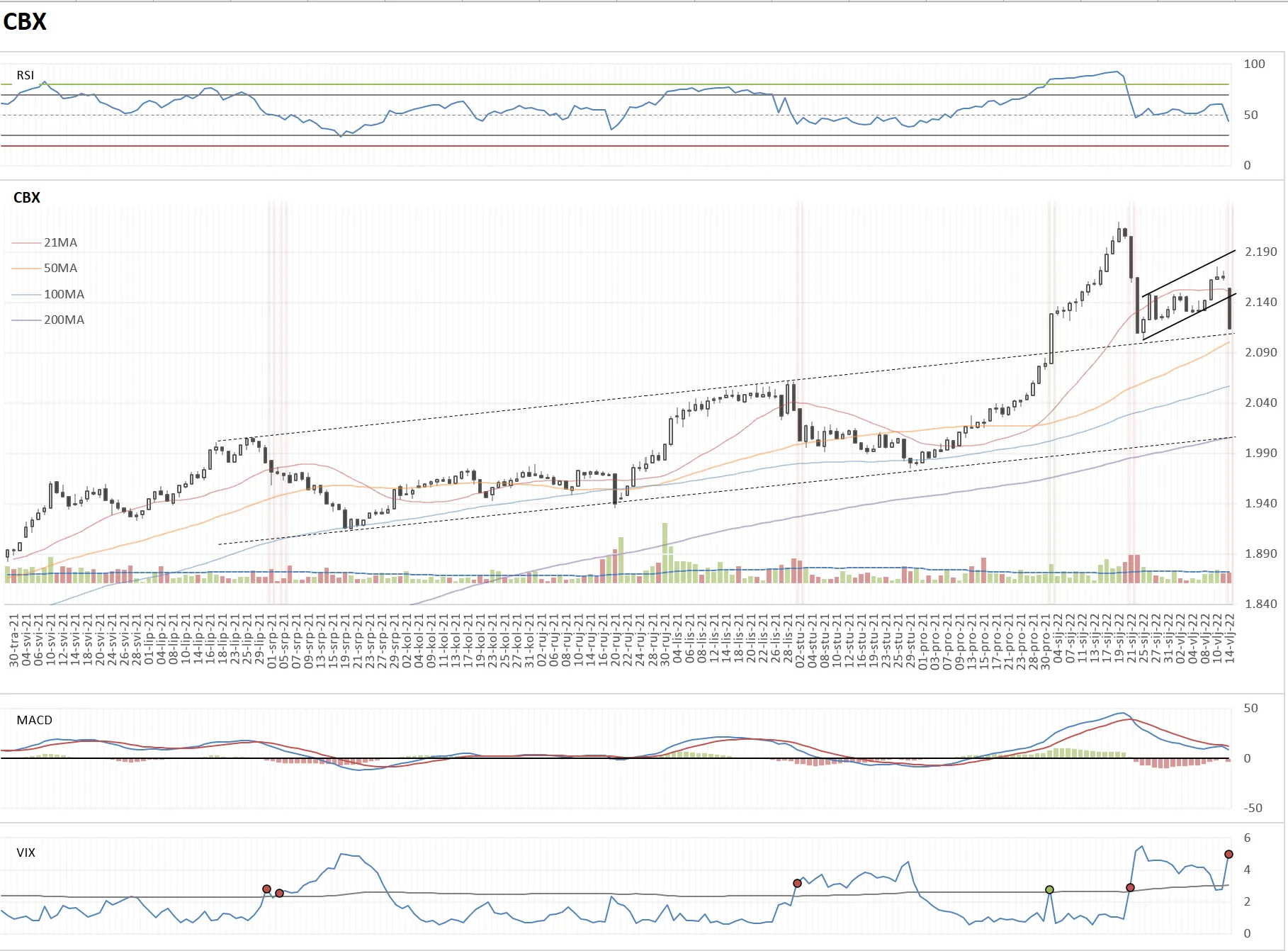This screenshot has width=1288, height=951.
Task: Click the large CBX title at top
Action: pos(25,22)
